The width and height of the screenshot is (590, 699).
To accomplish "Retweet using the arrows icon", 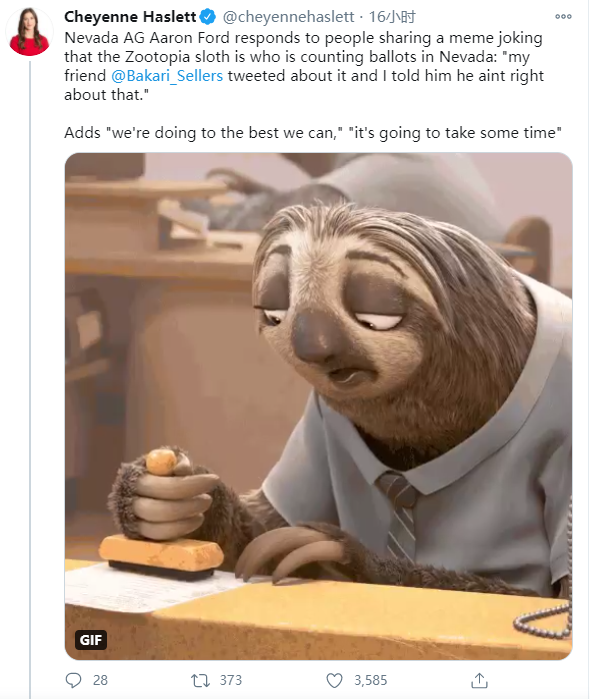I will point(200,680).
